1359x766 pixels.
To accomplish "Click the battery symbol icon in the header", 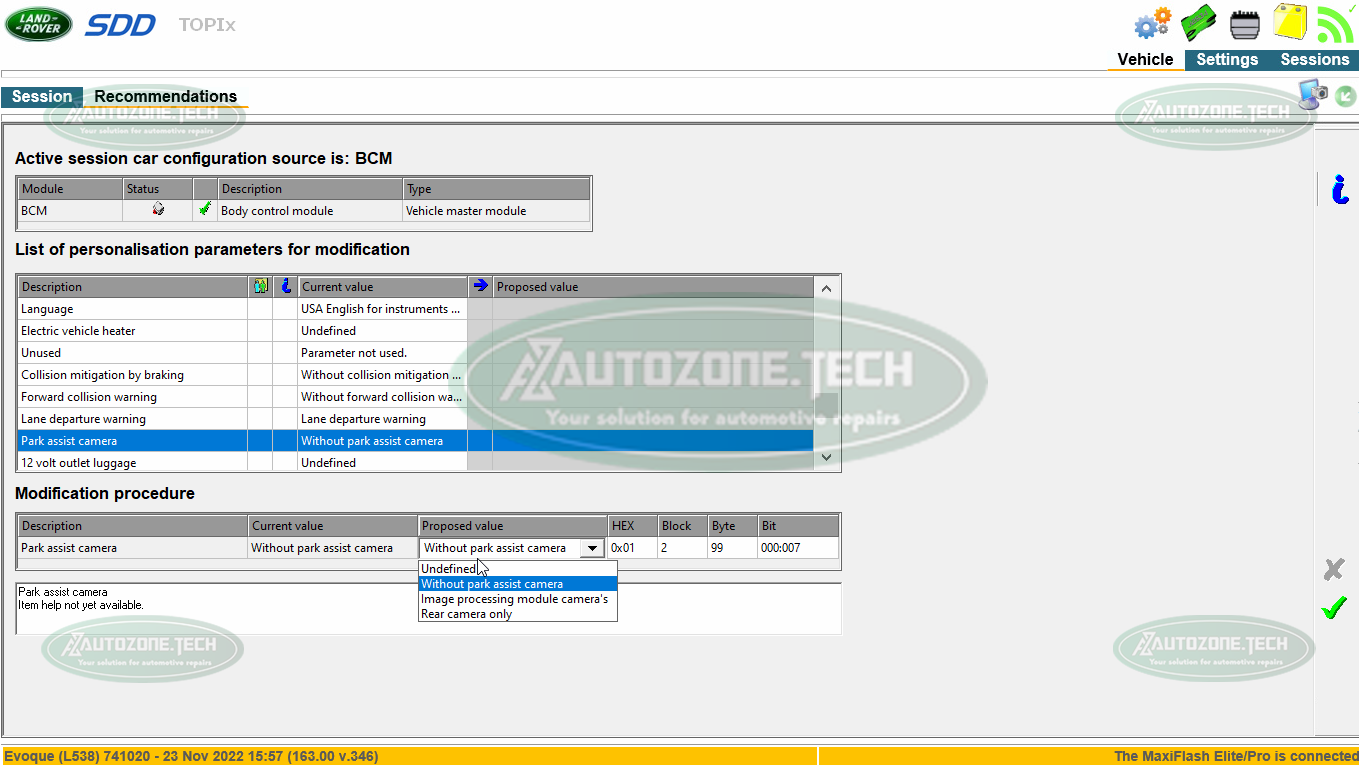I will tap(1244, 22).
